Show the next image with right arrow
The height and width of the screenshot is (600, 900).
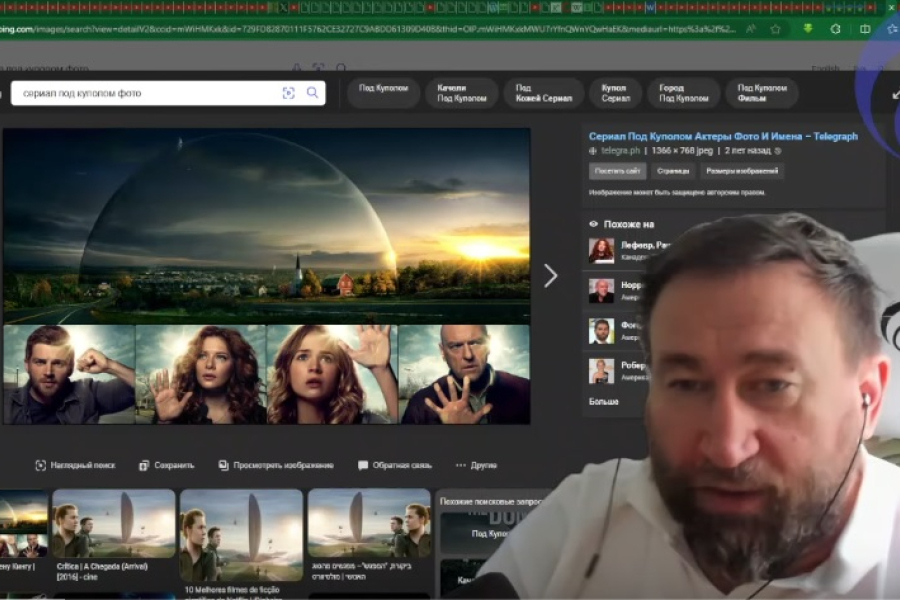[x=550, y=276]
